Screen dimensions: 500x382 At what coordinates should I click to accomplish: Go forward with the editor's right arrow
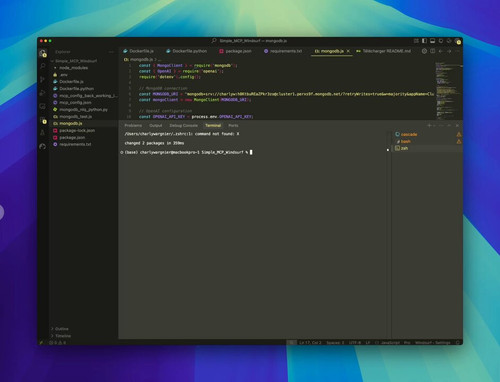[449, 51]
